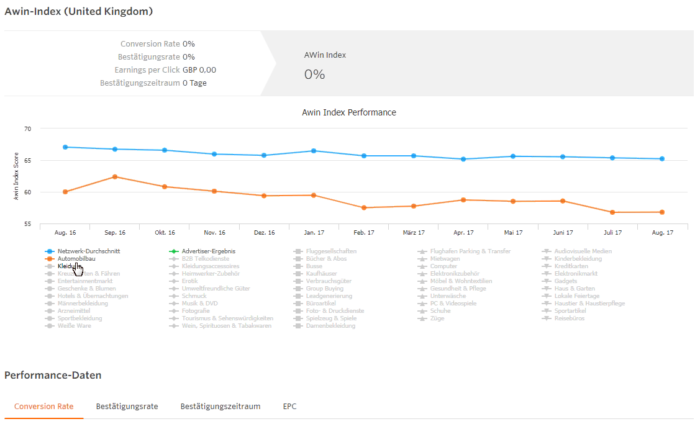
Task: Toggle the Automobilbau legend series
Action: click(x=71, y=259)
